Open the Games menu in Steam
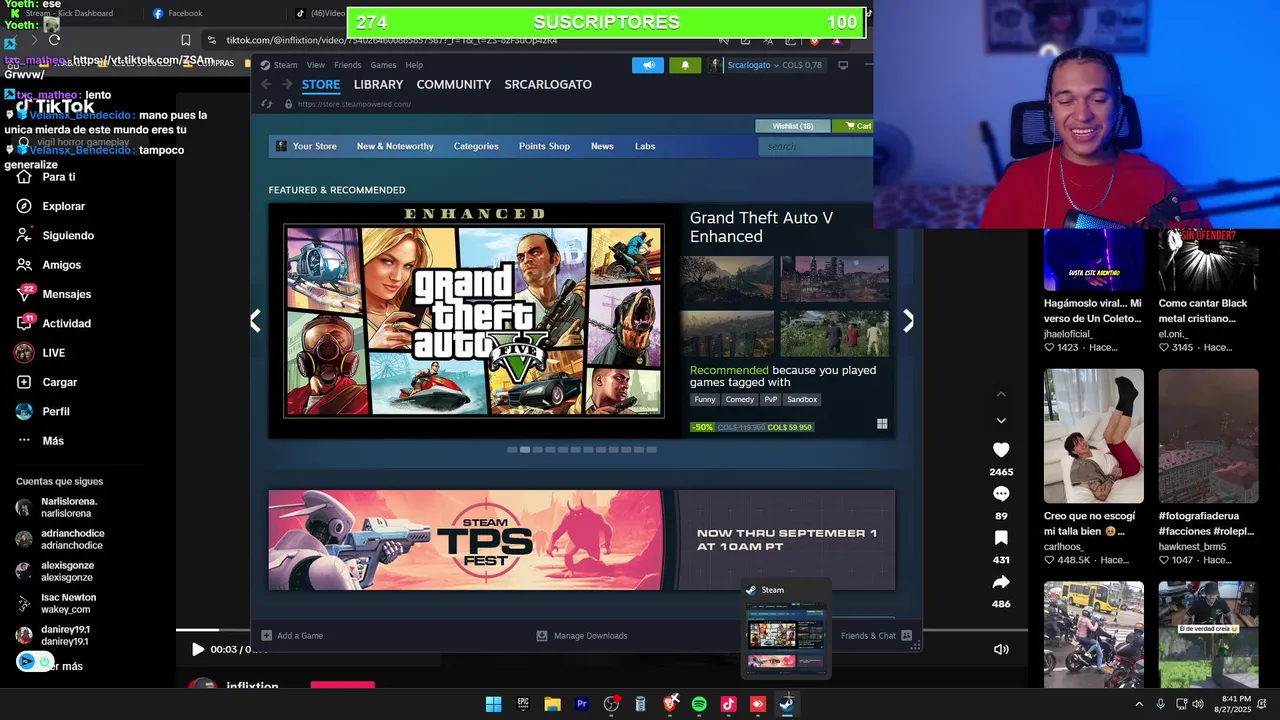1280x720 pixels. point(383,65)
